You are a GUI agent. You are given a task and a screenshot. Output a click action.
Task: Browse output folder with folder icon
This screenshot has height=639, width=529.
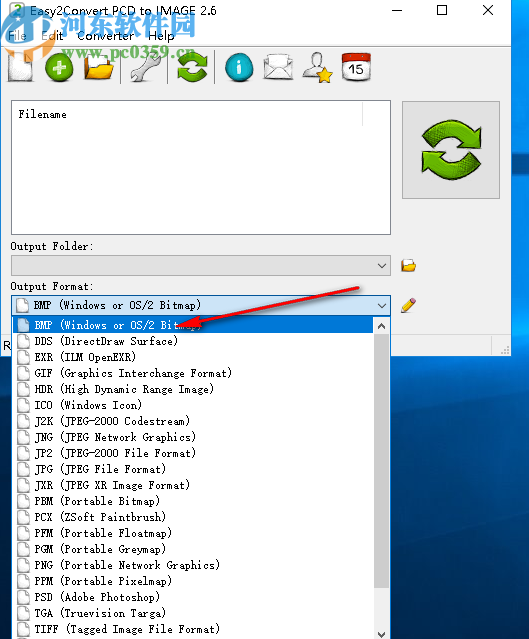408,265
